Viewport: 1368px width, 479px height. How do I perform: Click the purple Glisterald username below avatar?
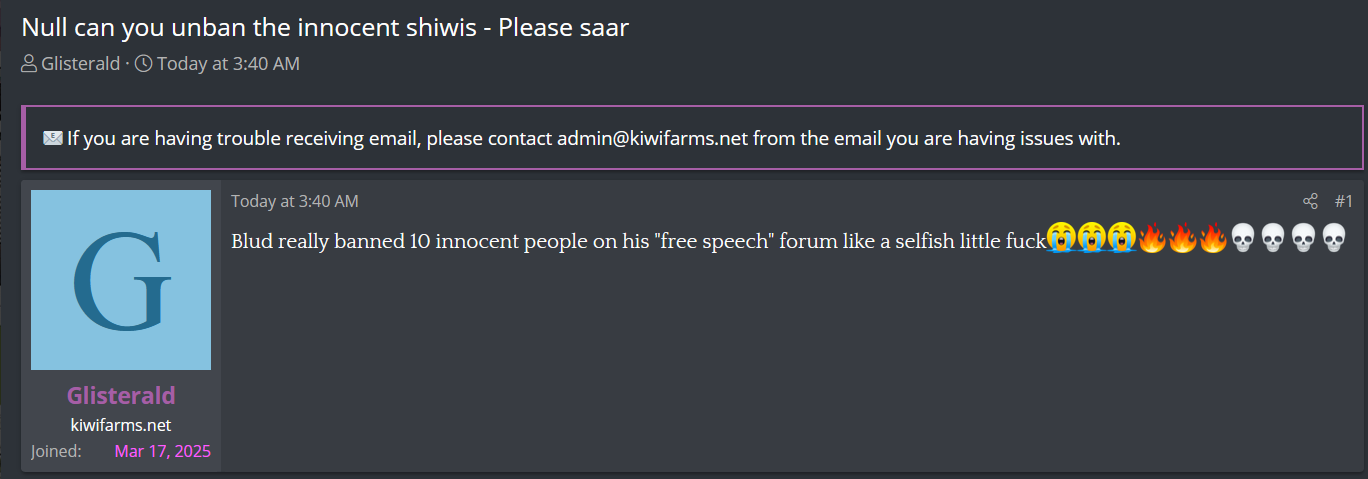[121, 395]
